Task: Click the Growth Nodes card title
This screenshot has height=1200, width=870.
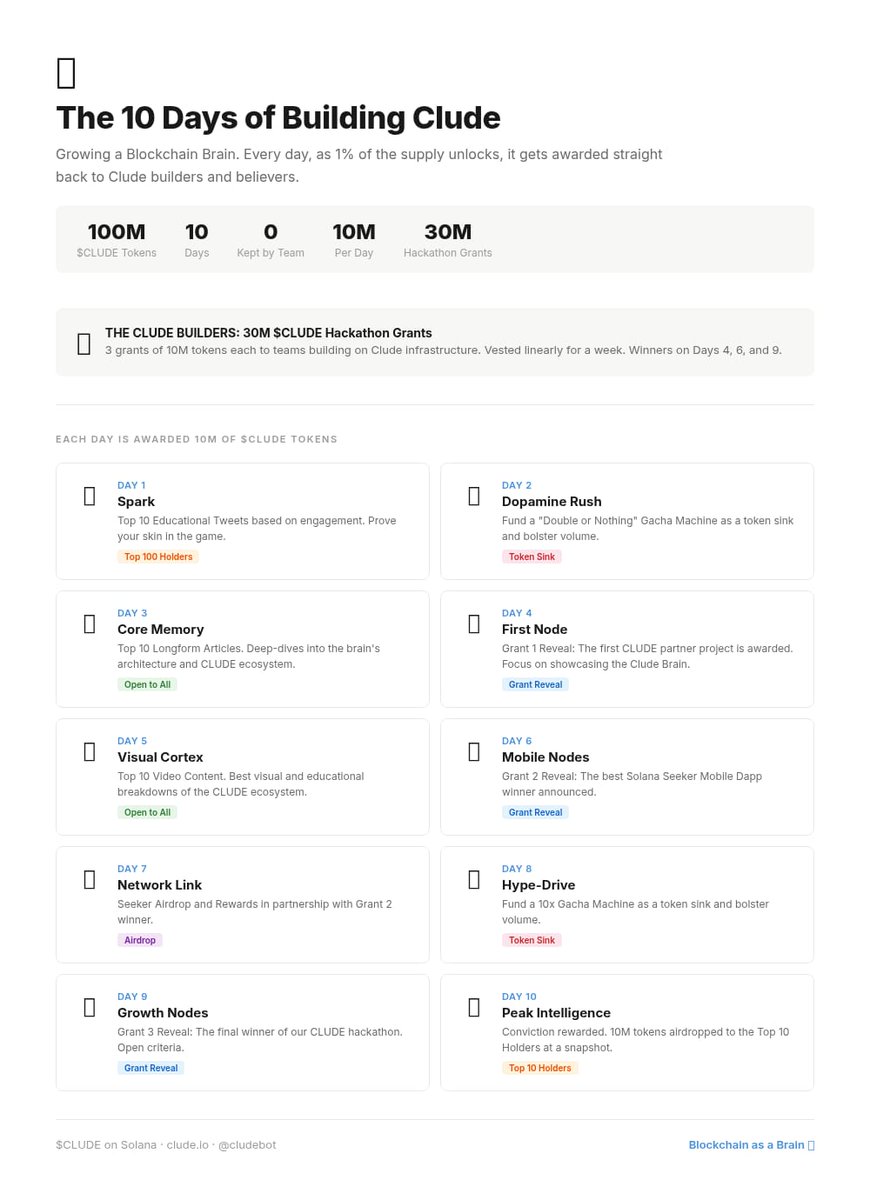Action: click(x=162, y=1014)
